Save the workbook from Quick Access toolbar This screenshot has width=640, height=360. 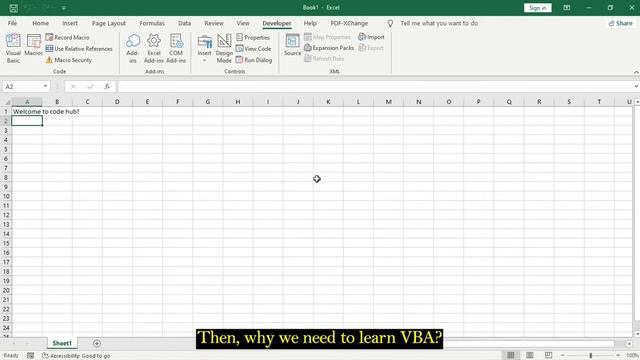[13, 8]
